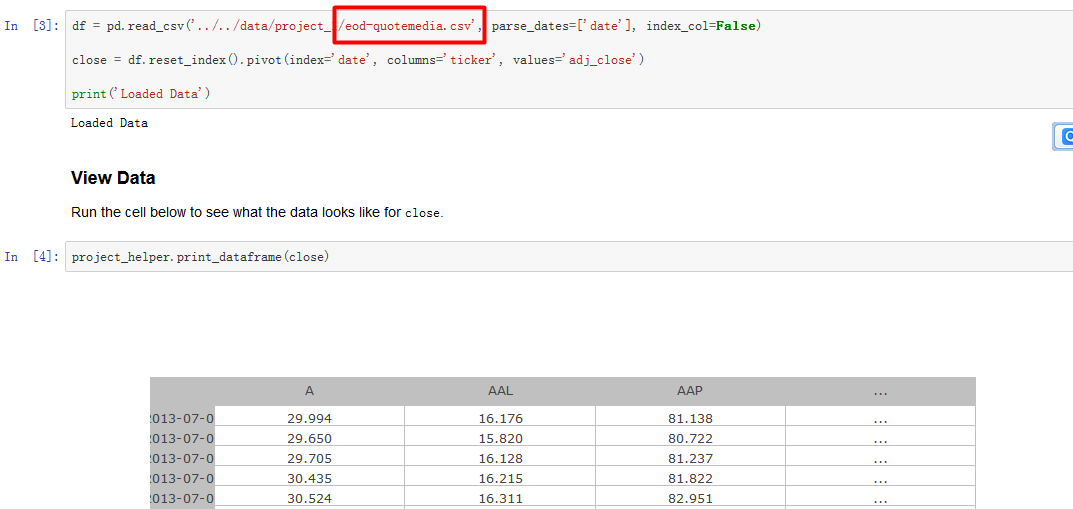Click the In [3] cell prompt
1073x509 pixels.
tap(32, 26)
